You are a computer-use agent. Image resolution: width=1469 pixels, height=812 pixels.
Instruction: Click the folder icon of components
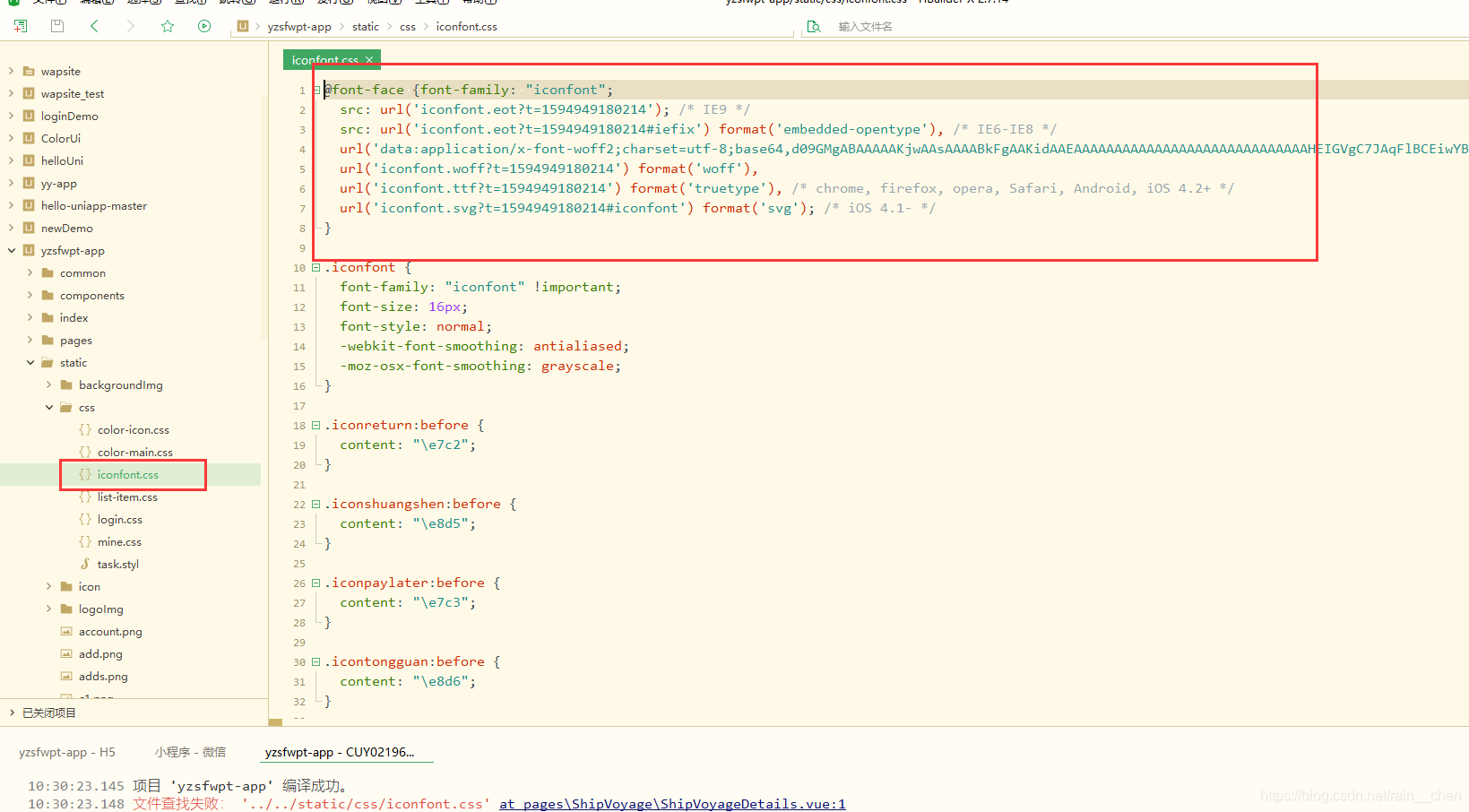tap(48, 295)
